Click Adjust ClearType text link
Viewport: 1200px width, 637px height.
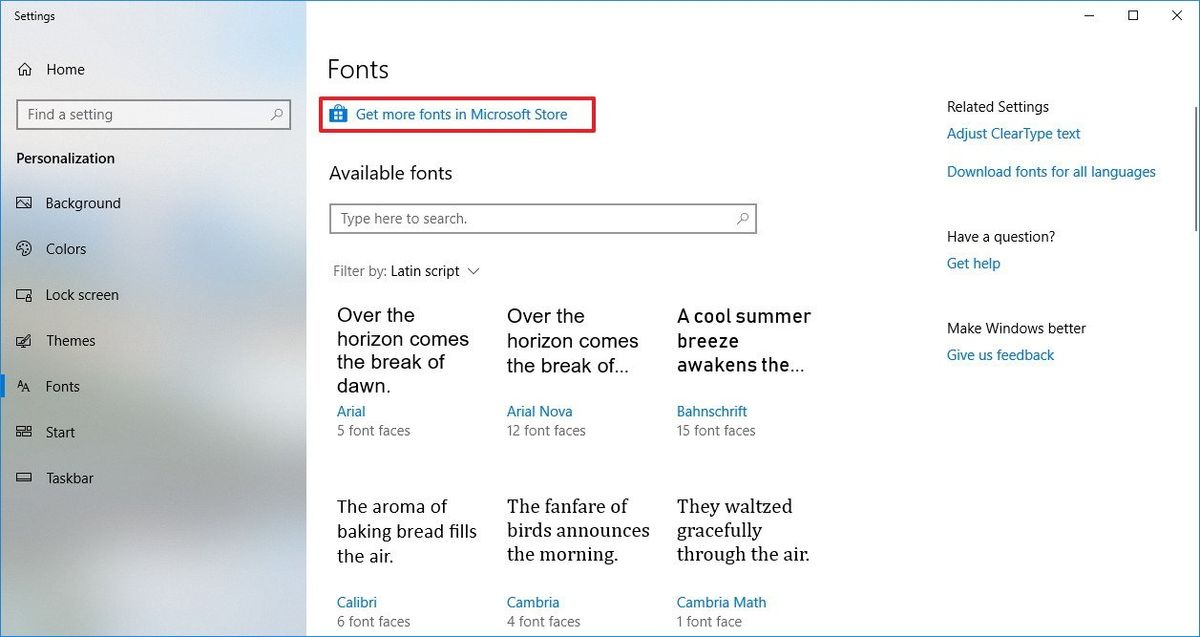[x=1013, y=133]
